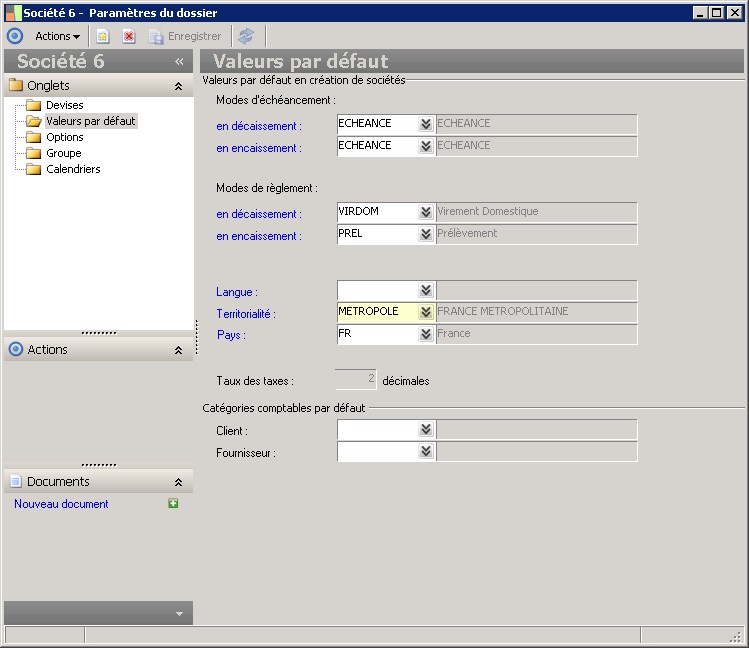
Task: Click the Virement Domestique description text
Action: (x=488, y=211)
